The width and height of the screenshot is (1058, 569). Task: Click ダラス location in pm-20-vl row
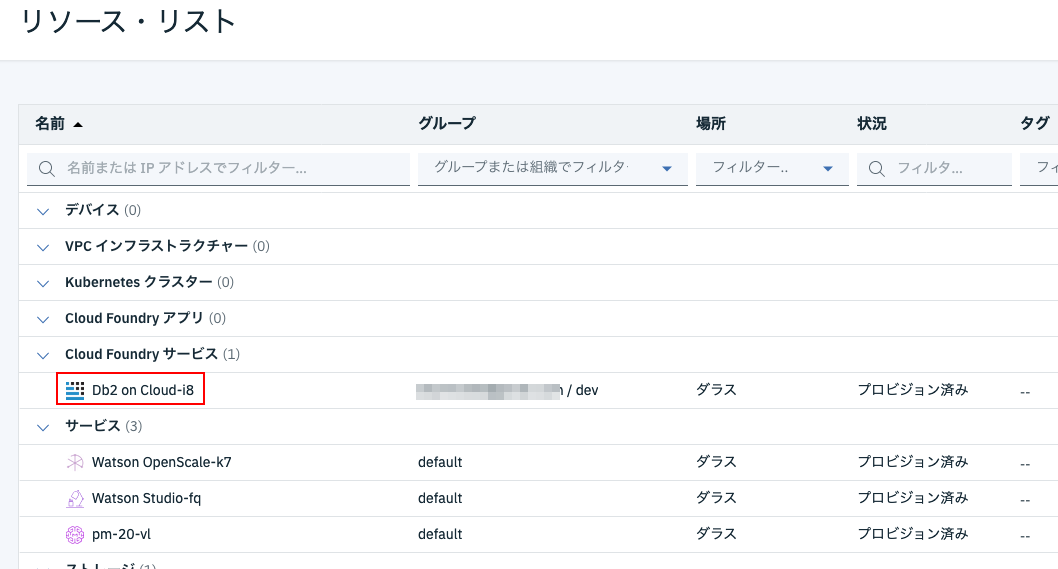click(716, 534)
